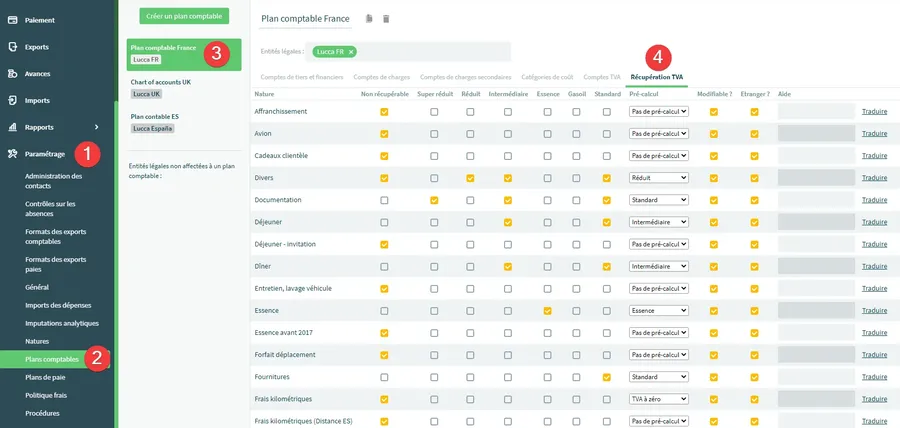The image size is (900, 428).
Task: Open the Imports sidebar icon
Action: point(12,100)
